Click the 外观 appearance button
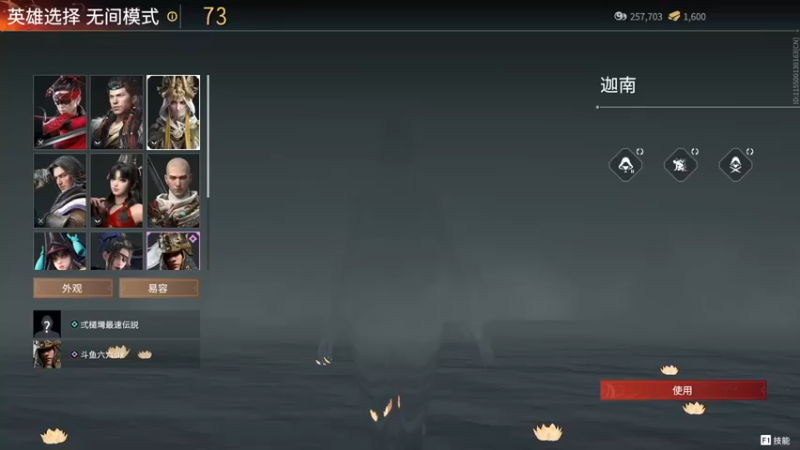 point(73,288)
